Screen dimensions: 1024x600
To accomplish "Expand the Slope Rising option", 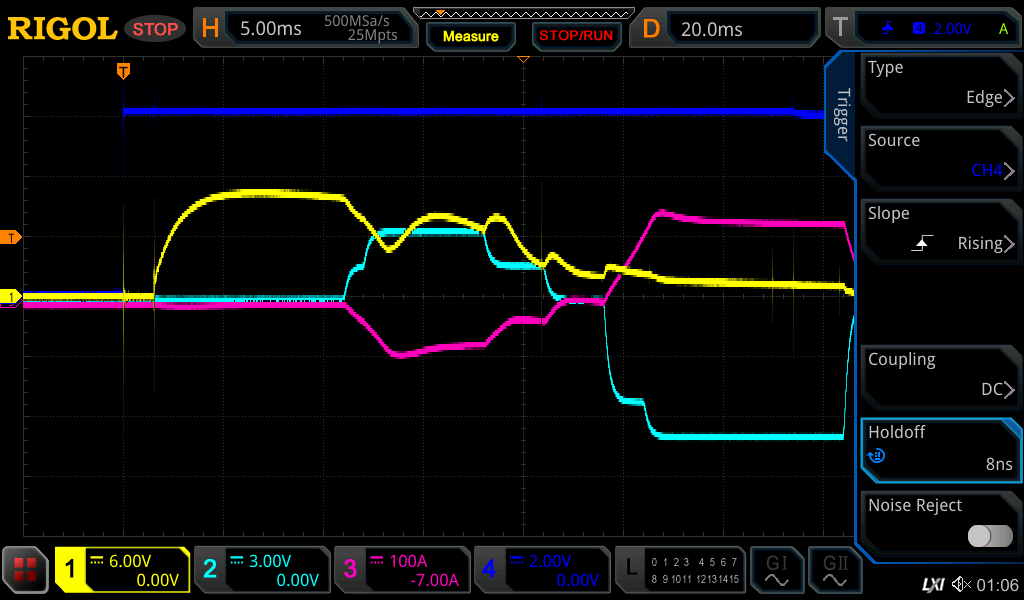I will 940,229.
